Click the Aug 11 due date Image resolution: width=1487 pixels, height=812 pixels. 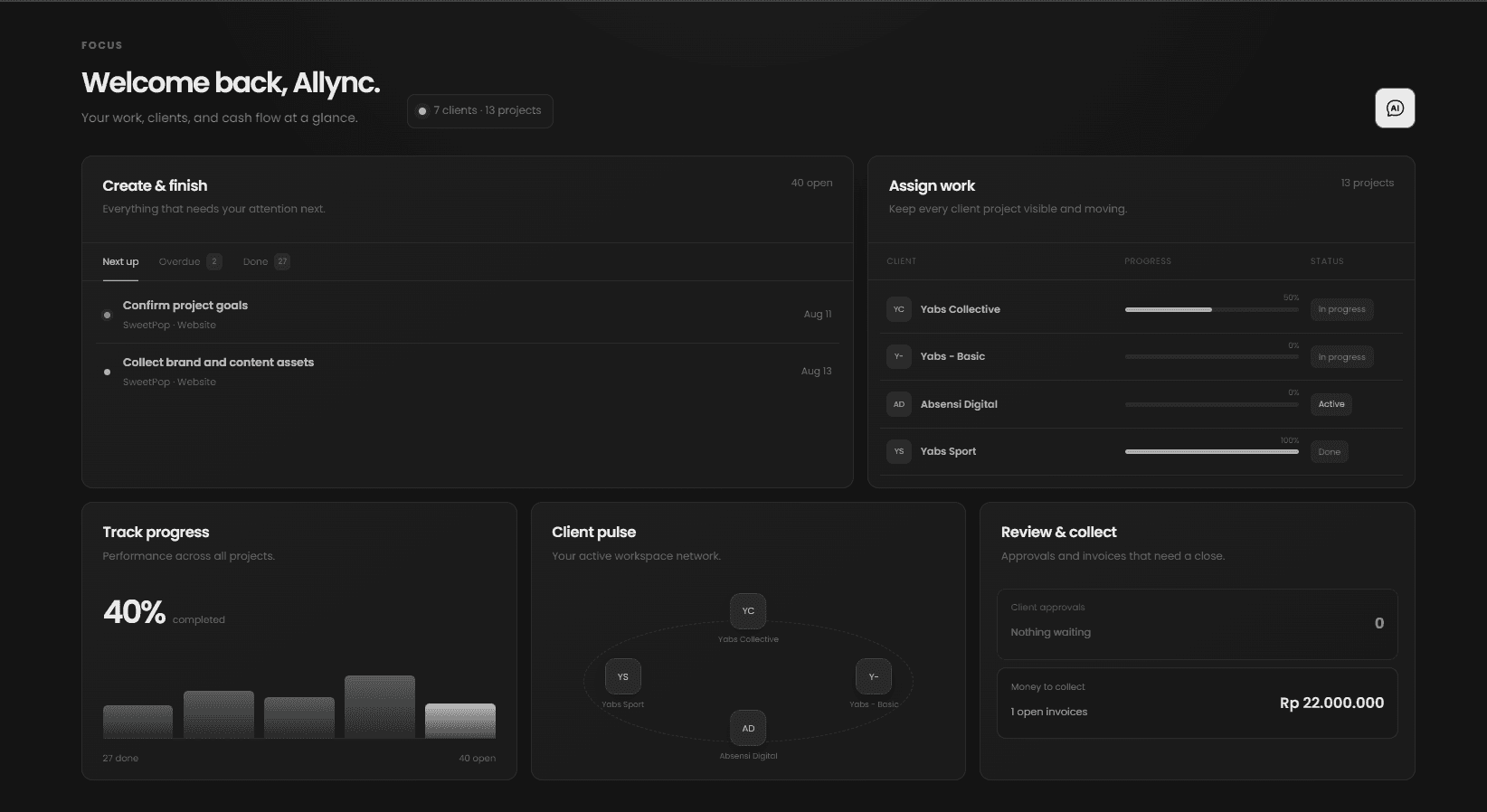pyautogui.click(x=818, y=315)
